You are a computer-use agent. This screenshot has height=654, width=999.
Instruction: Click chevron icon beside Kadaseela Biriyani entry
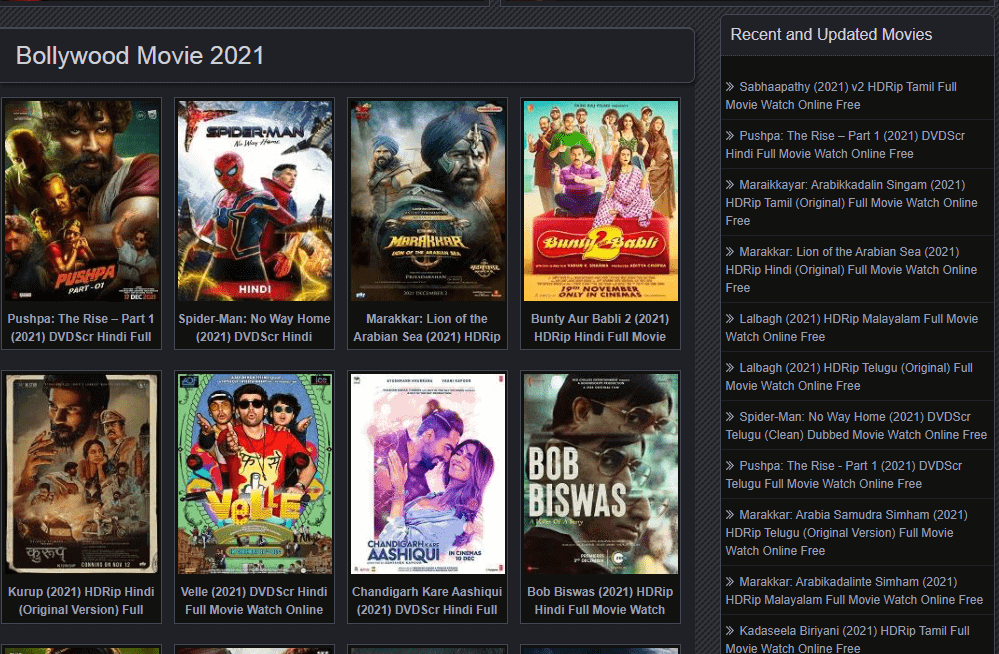pyautogui.click(x=730, y=630)
